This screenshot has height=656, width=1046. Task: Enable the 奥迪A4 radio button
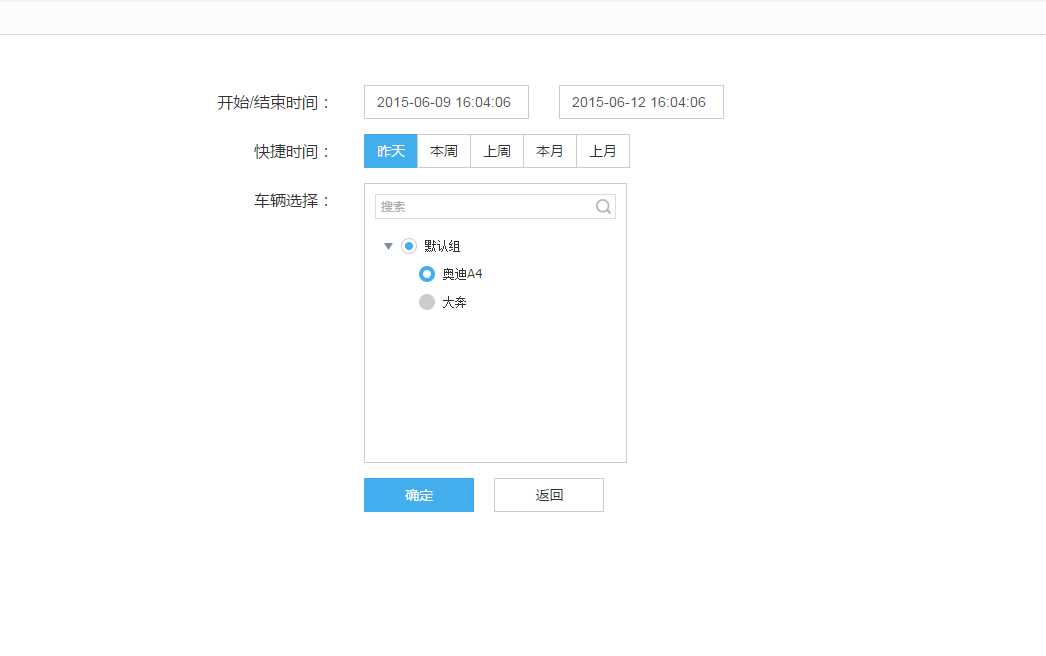tap(427, 273)
